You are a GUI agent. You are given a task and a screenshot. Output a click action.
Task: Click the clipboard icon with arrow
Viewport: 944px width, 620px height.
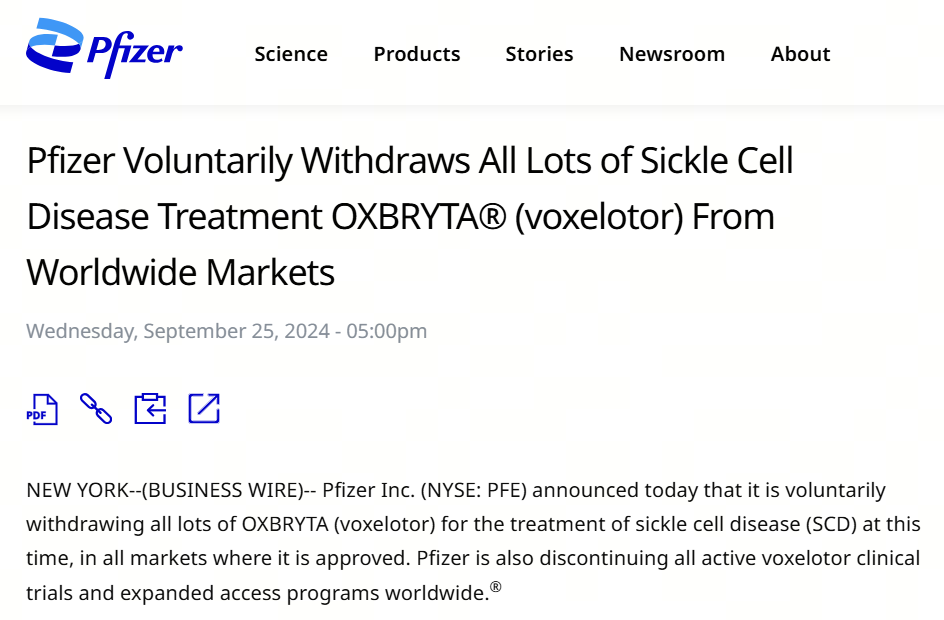(150, 408)
